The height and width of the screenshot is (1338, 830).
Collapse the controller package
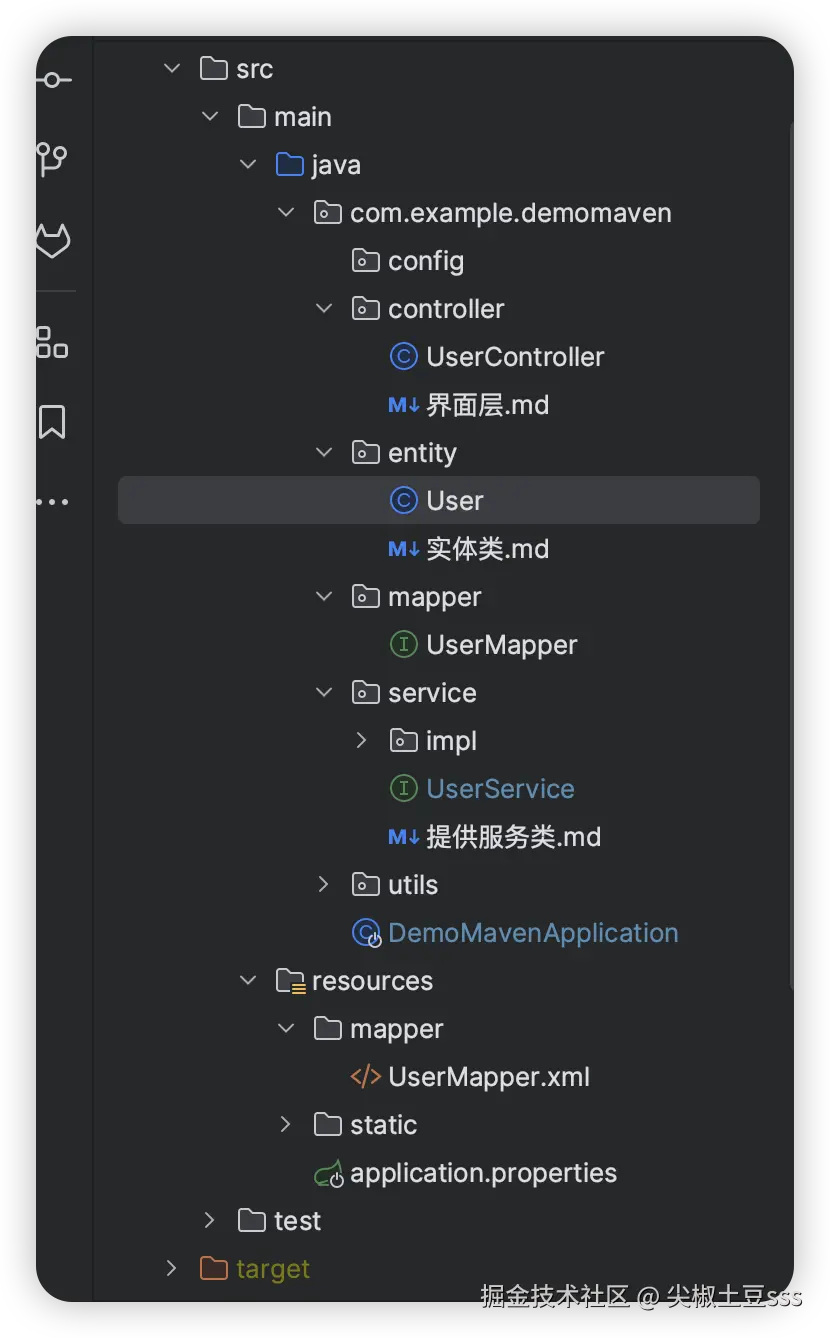(x=324, y=309)
